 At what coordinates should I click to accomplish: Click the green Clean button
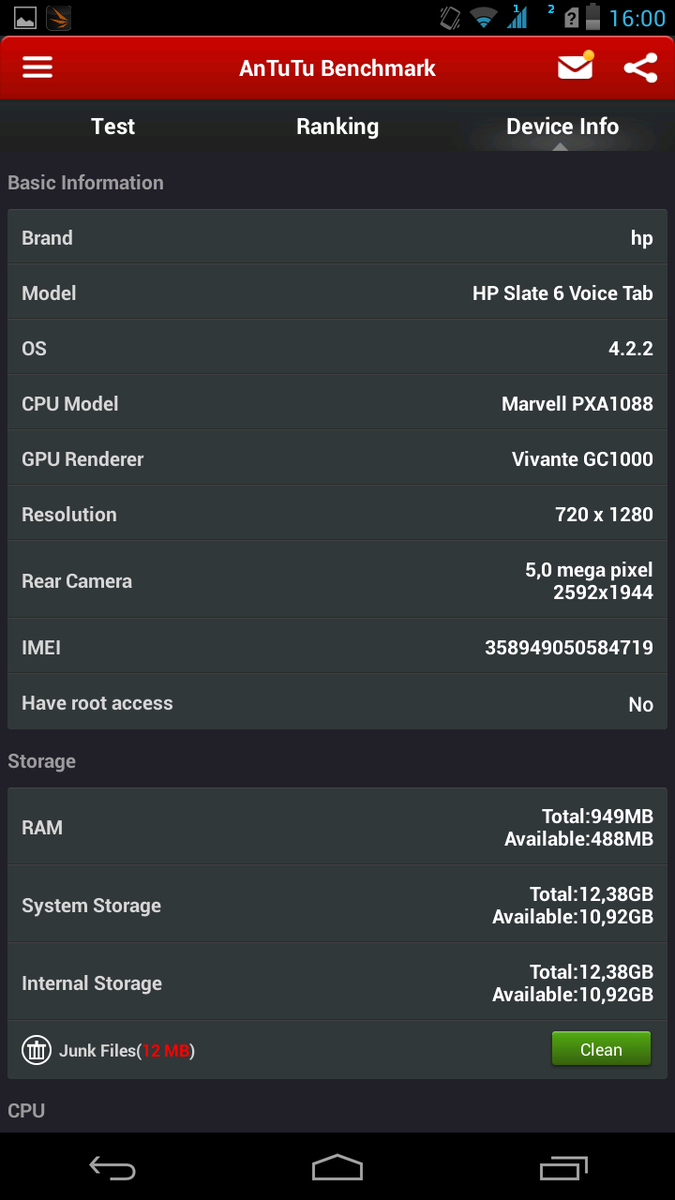click(601, 1049)
